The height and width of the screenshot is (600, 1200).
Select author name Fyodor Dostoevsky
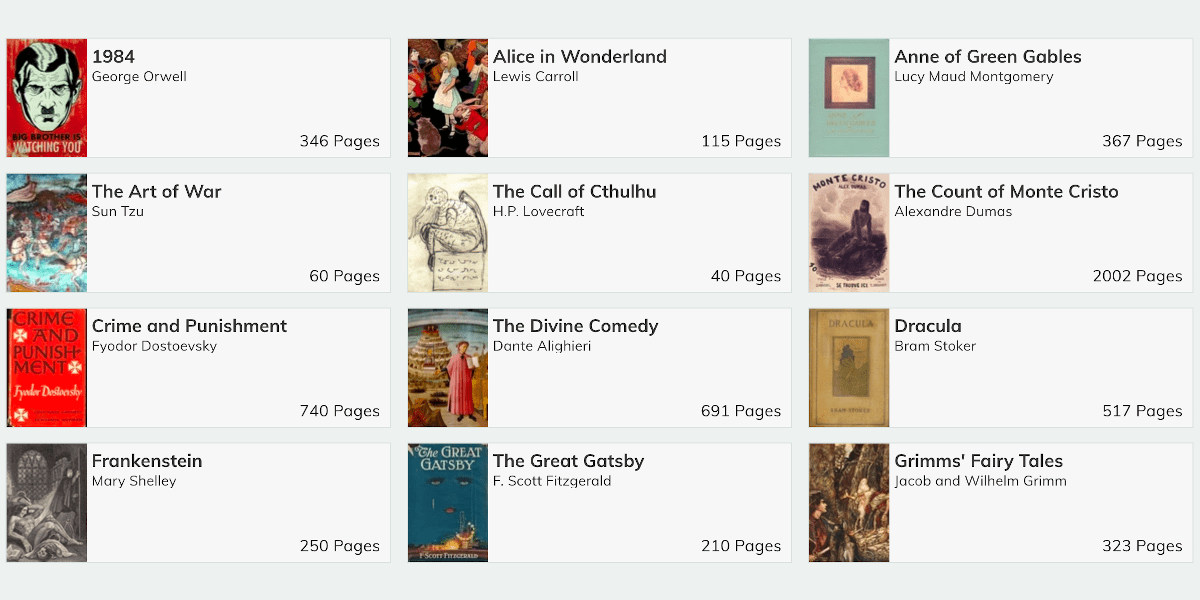point(154,347)
